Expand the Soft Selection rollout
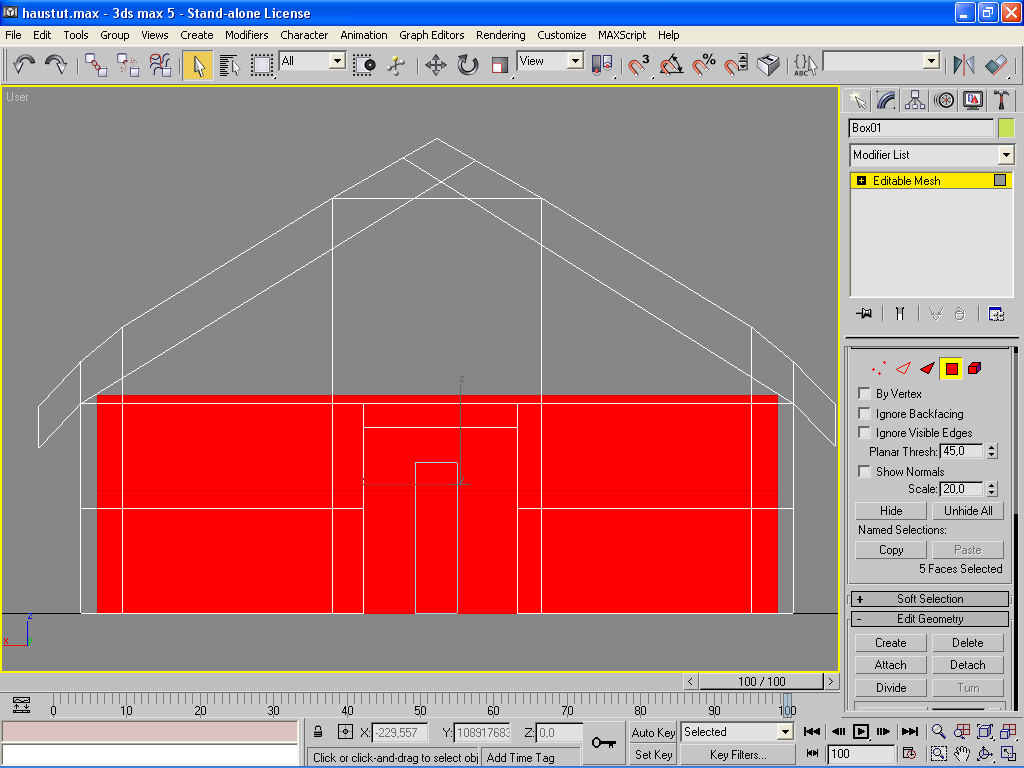Screen dimensions: 1024x768 (930, 599)
